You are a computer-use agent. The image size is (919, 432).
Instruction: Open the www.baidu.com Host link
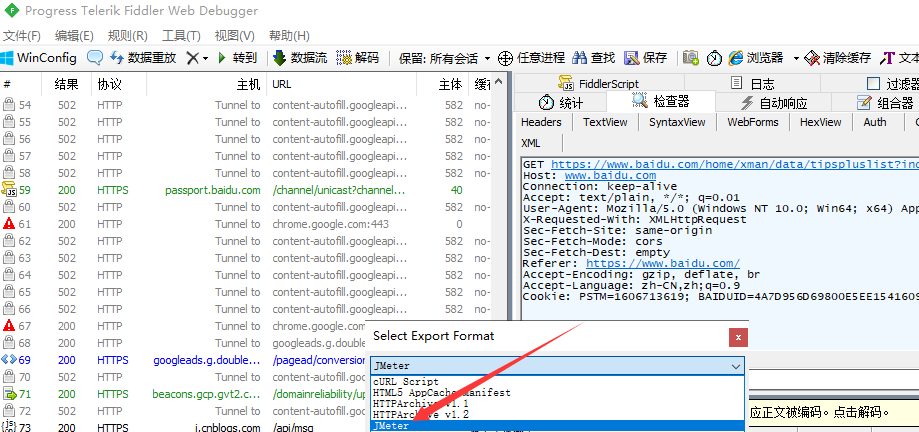coord(610,176)
